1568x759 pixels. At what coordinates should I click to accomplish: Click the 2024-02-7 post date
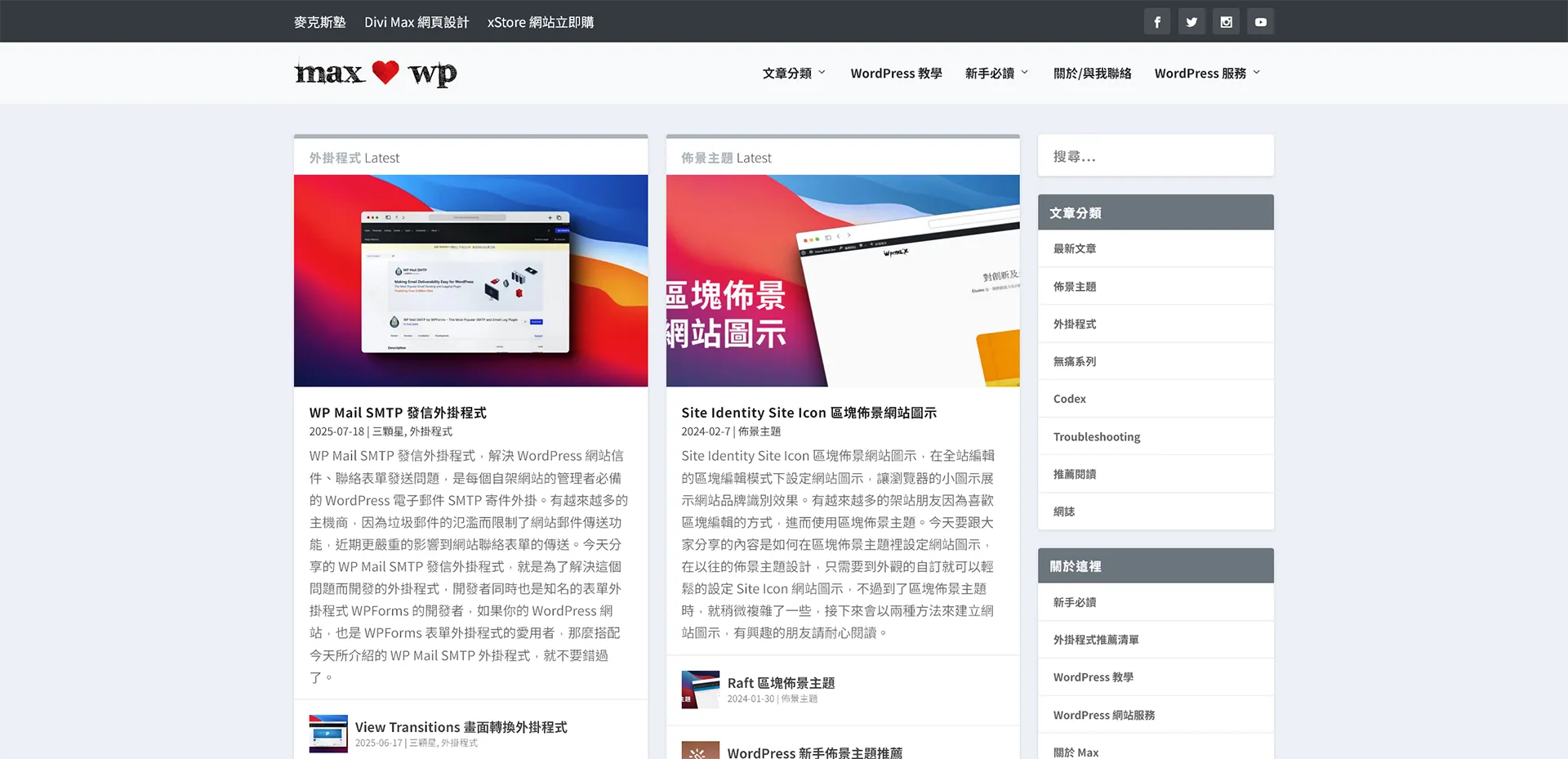point(706,431)
